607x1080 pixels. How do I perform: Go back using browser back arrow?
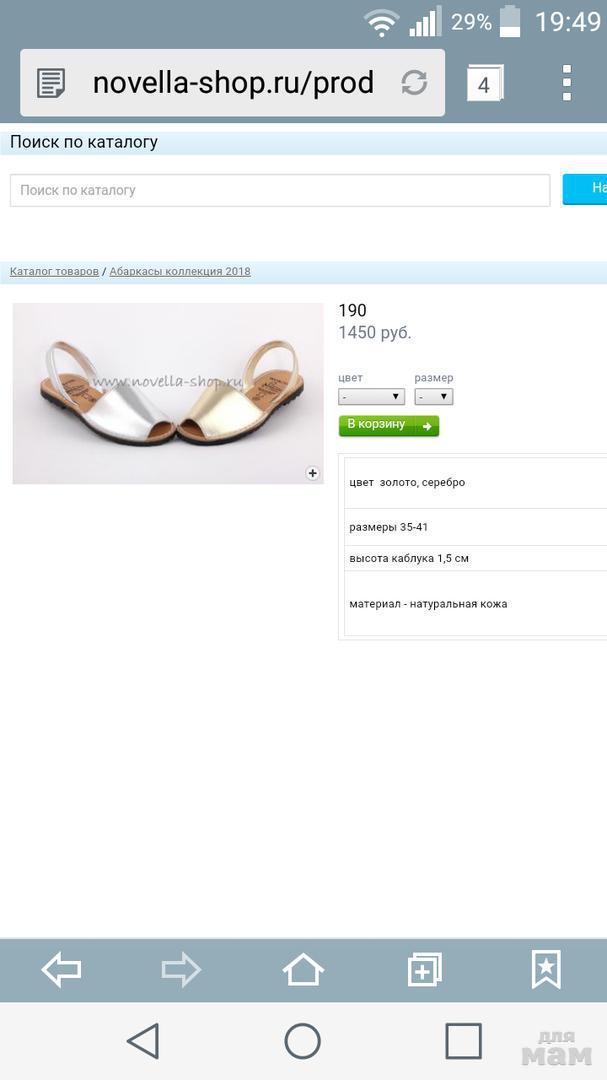(61, 970)
